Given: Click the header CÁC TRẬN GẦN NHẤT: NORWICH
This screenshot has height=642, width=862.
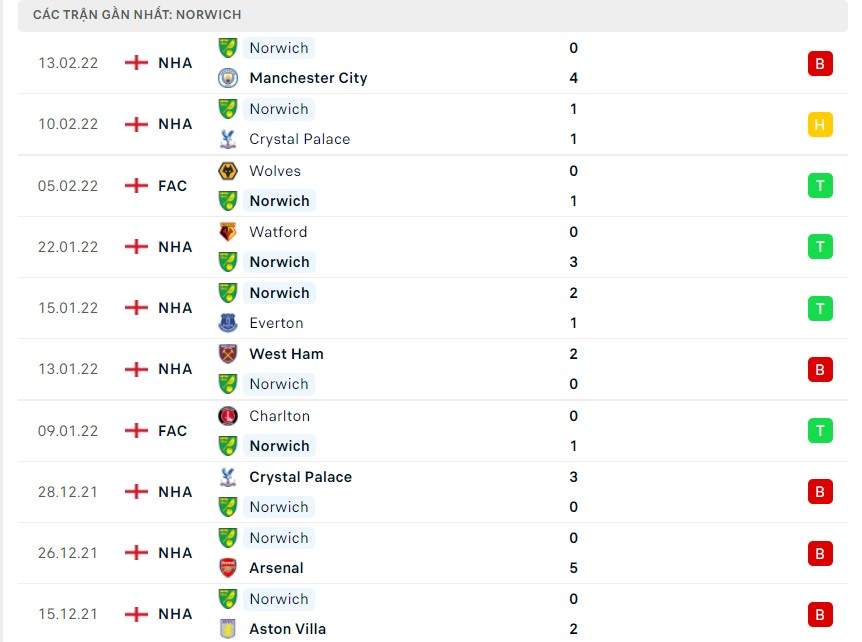Looking at the screenshot, I should 134,14.
